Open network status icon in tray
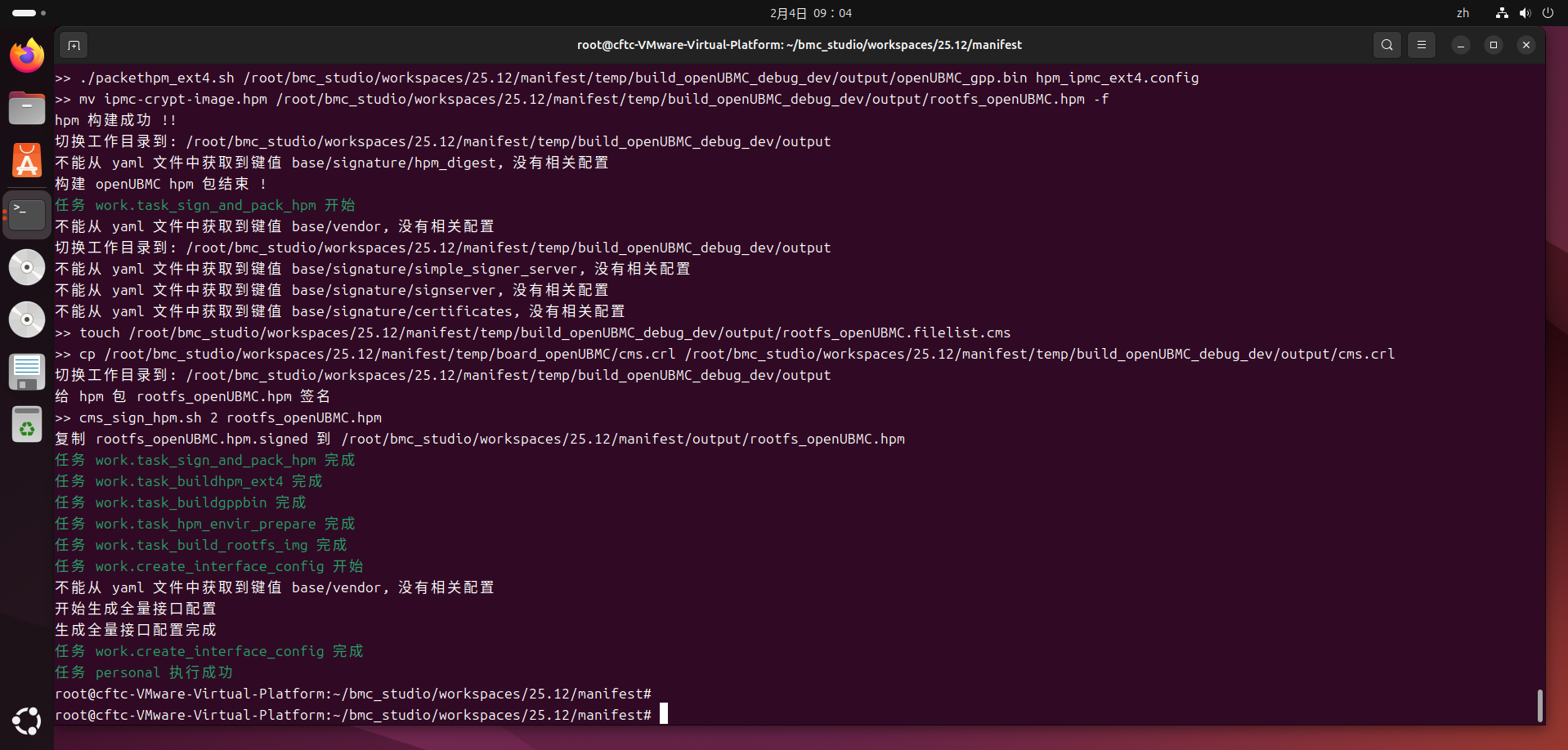The image size is (1568, 750). [x=1502, y=13]
